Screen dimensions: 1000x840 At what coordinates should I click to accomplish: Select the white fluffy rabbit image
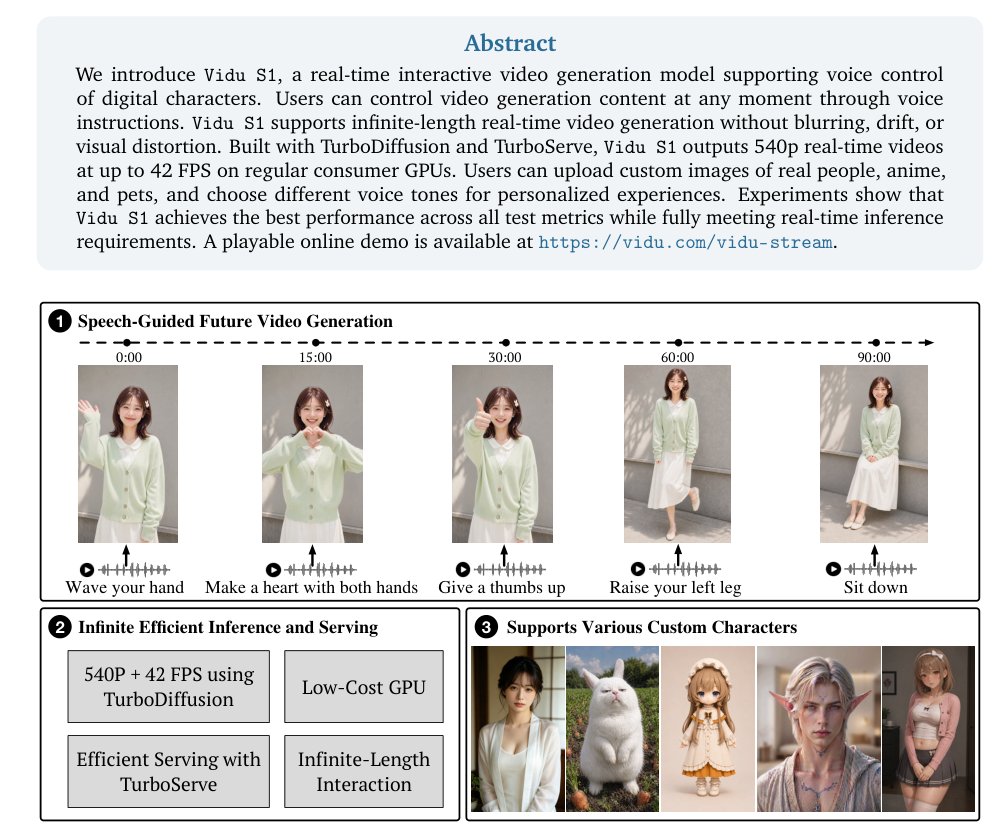612,728
